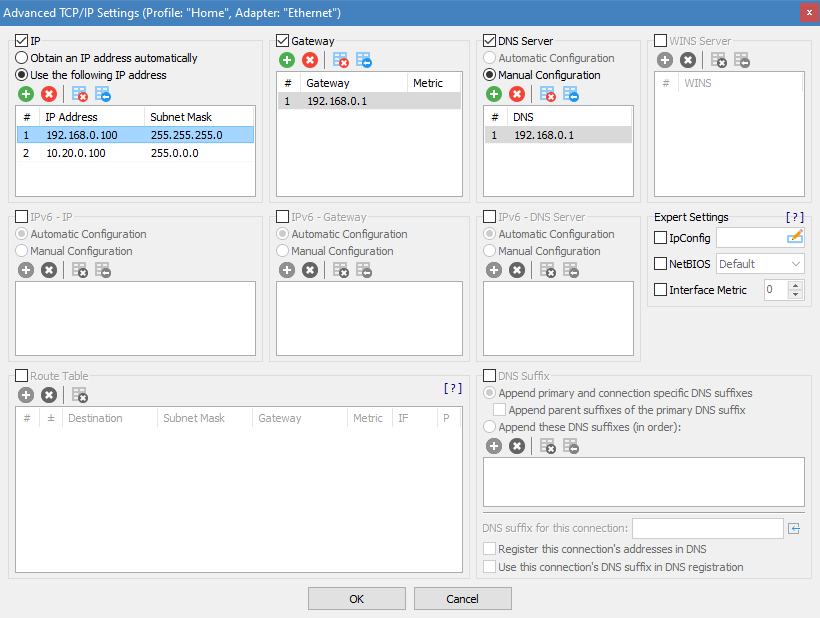820x618 pixels.
Task: Select IP row 192.168.0.100
Action: coord(135,135)
